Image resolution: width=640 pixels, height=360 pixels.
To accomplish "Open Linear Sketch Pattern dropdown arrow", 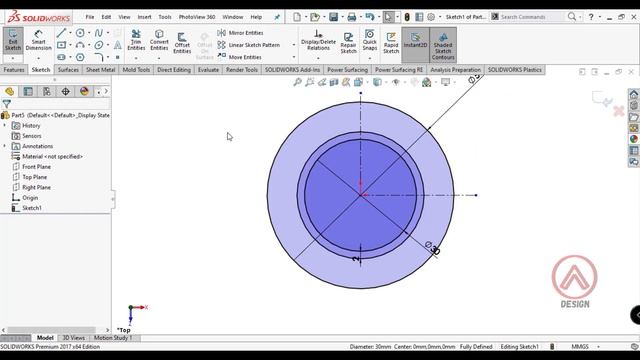I will [293, 45].
